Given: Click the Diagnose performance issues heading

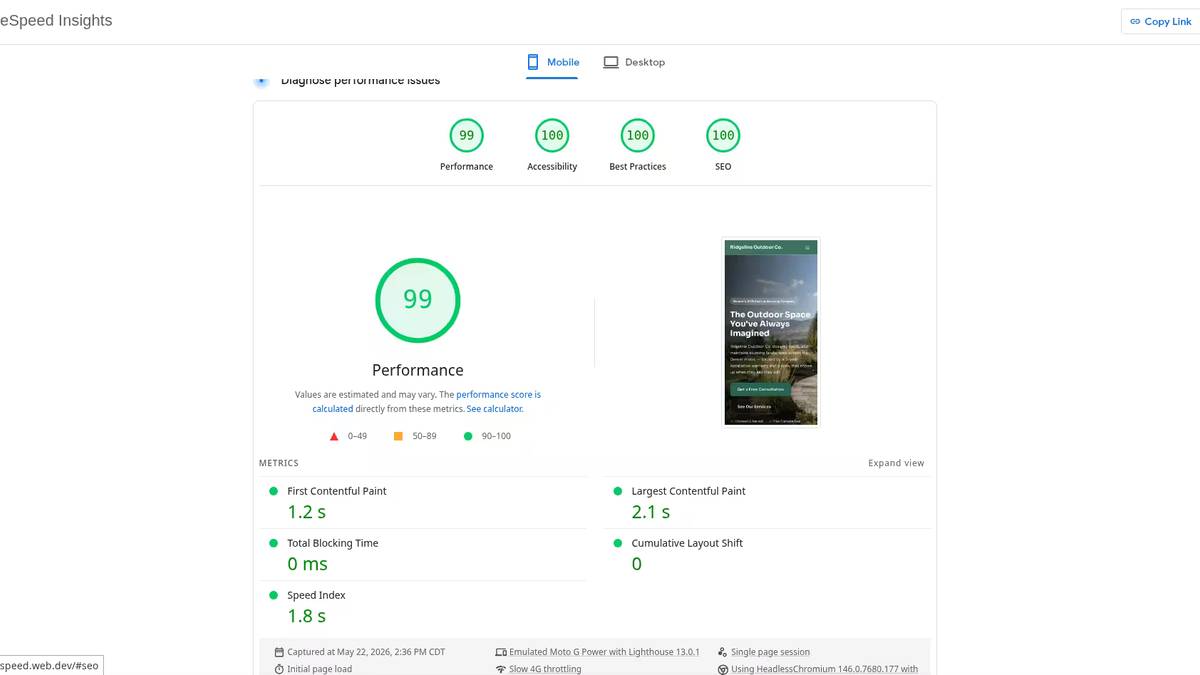Looking at the screenshot, I should [360, 80].
